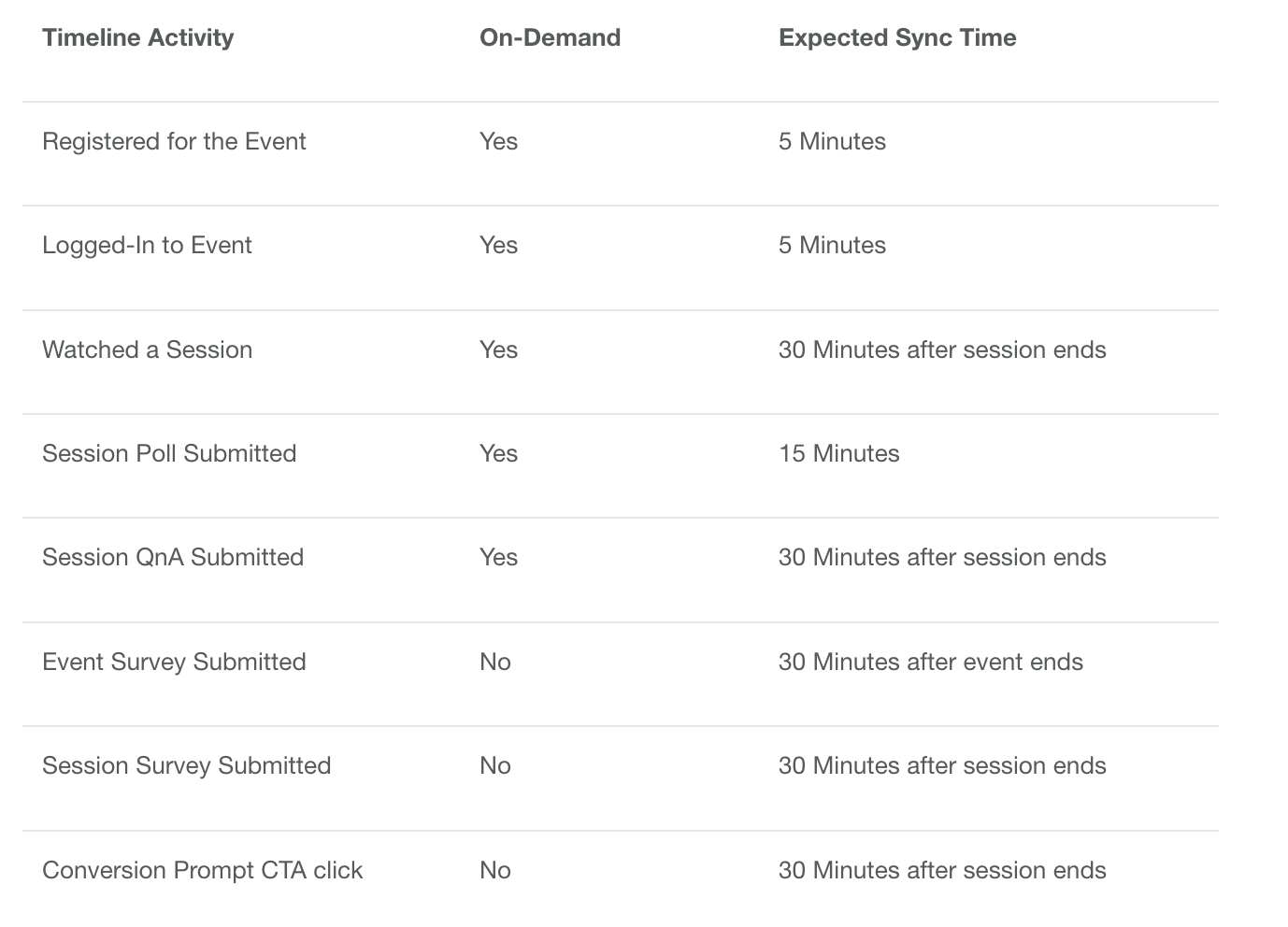The image size is (1288, 927).
Task: Select the Expected Sync Time column header
Action: 897,37
